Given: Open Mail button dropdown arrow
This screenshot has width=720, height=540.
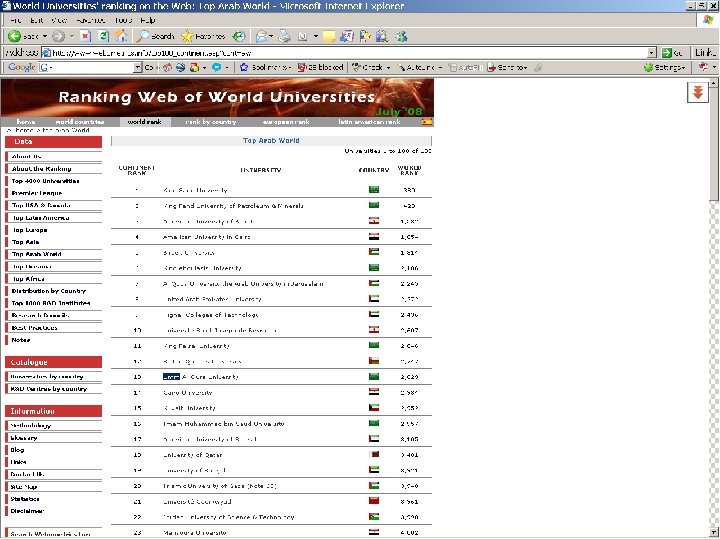Looking at the screenshot, I should pos(271,36).
